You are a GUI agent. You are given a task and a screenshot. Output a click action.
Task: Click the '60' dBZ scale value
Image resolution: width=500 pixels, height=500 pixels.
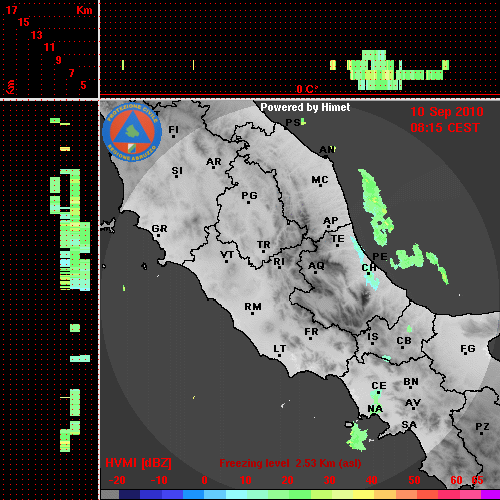click(456, 480)
